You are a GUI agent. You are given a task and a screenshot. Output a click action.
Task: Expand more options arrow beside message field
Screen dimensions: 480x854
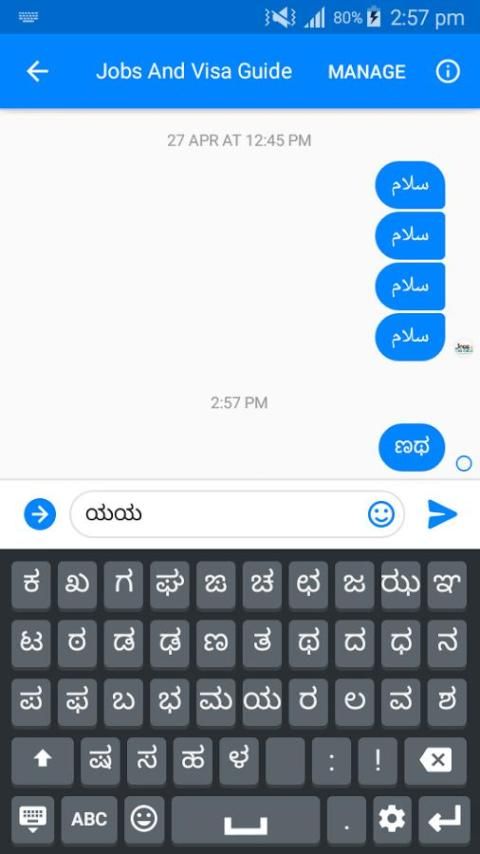(x=40, y=514)
